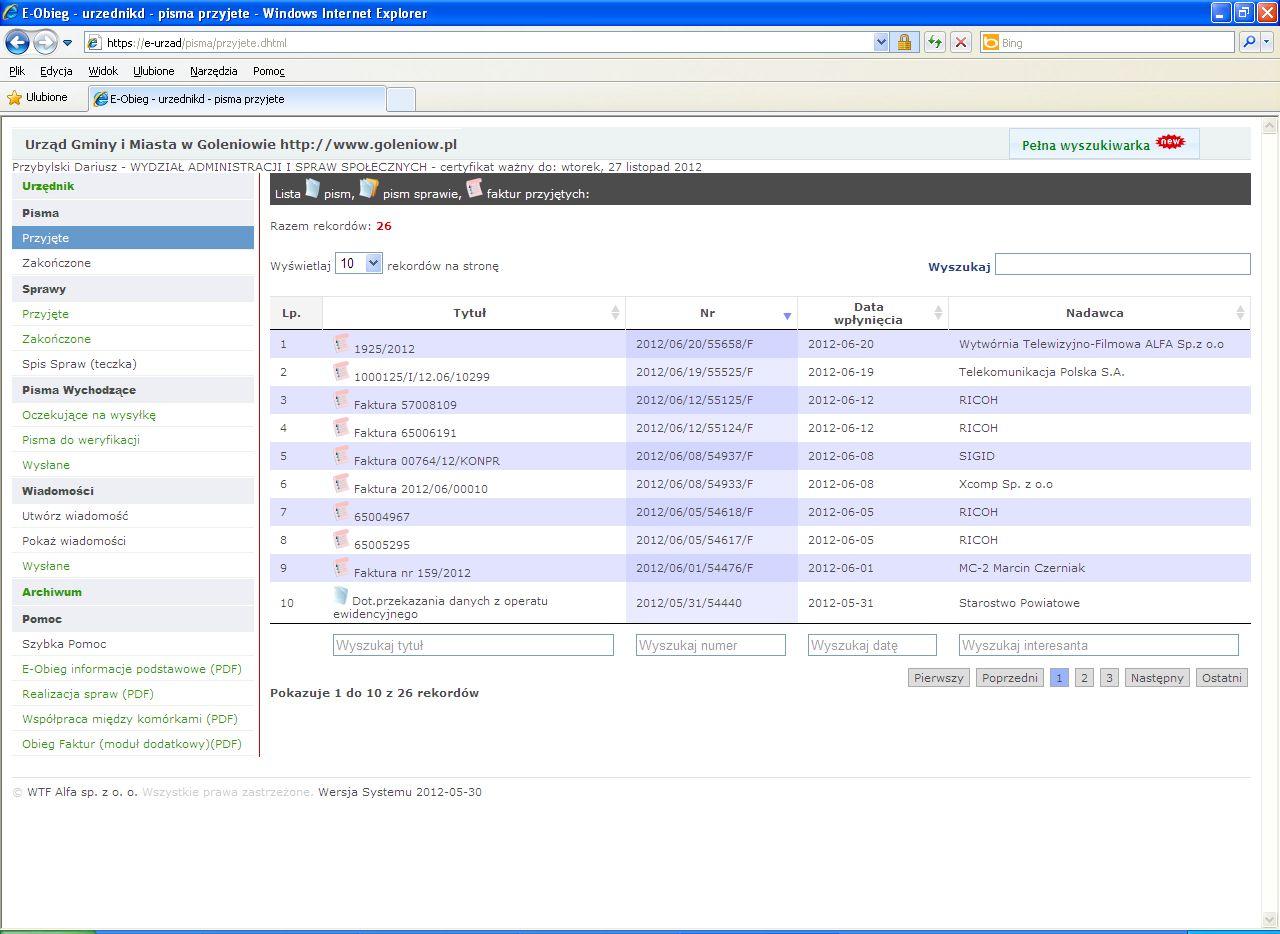Go to the Pierwszy page
Screen dimensions: 1280x934
(x=939, y=678)
